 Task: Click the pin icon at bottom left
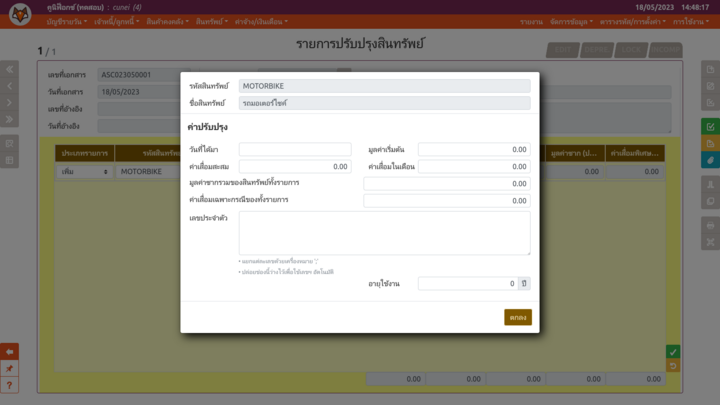pyautogui.click(x=9, y=368)
